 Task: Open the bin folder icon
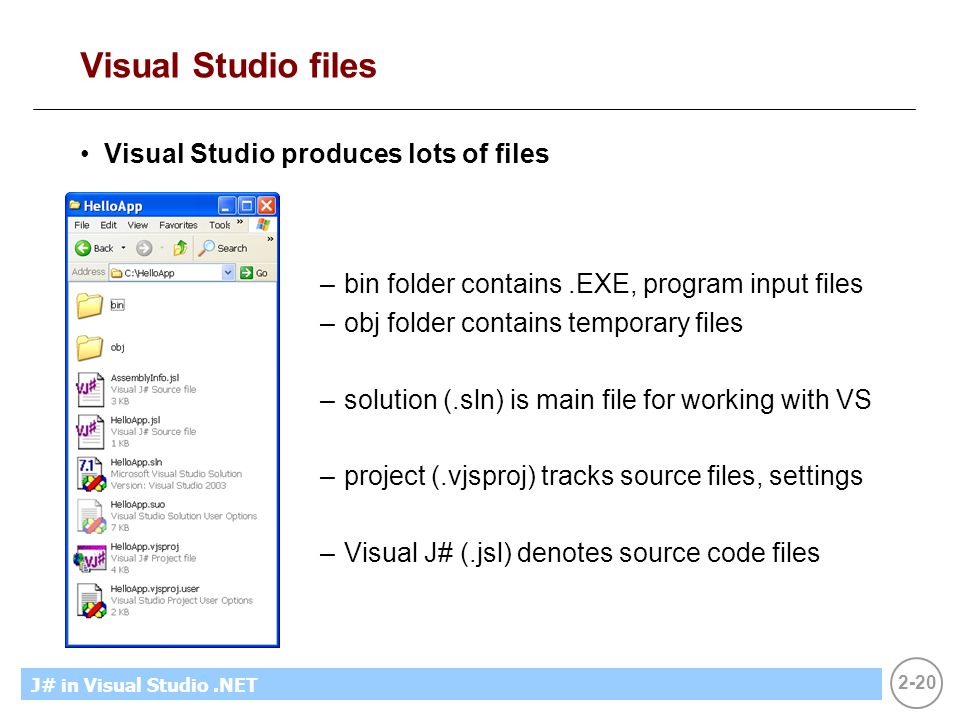point(89,306)
